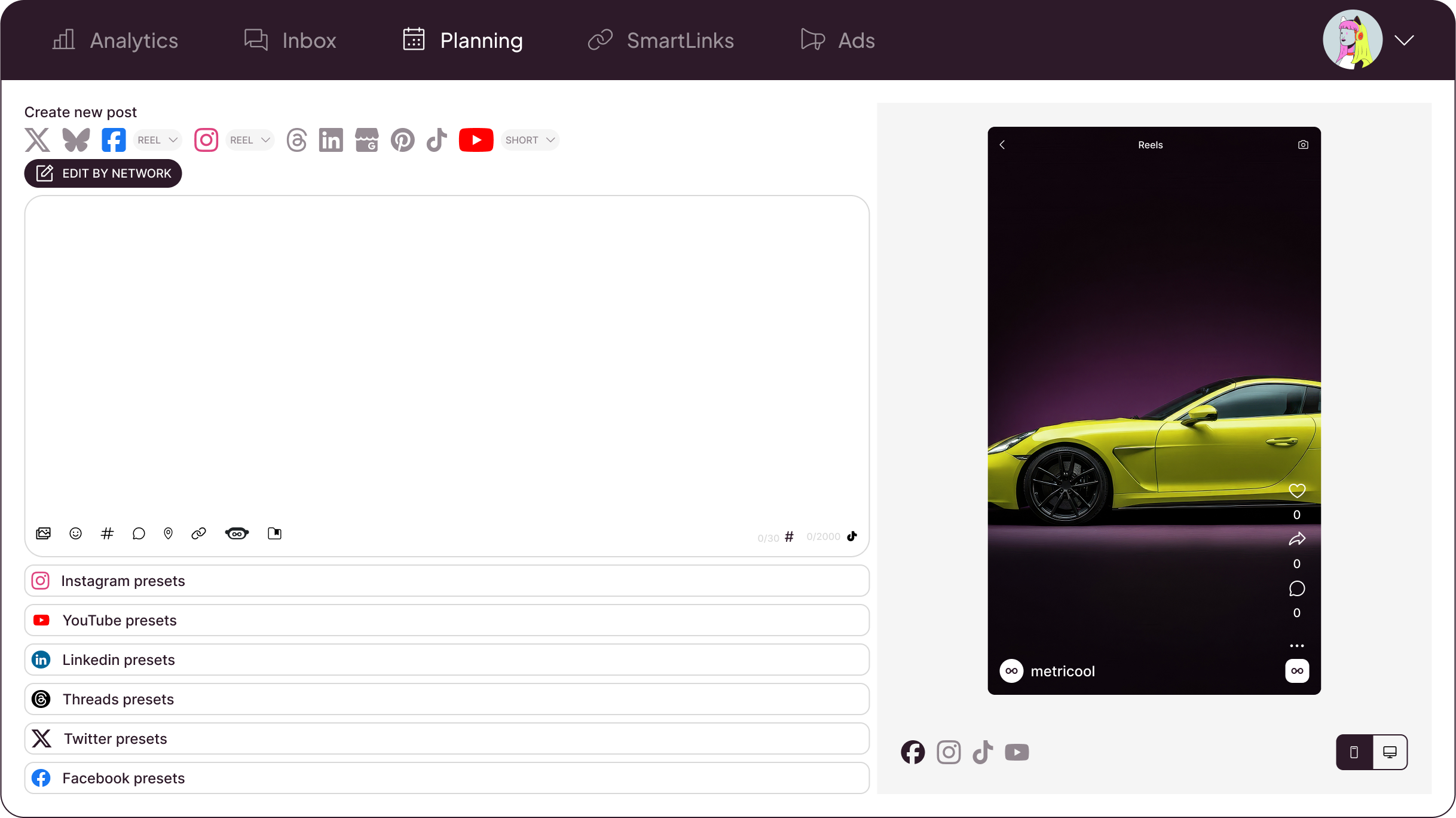
Task: Open Facebook REEL type dropdown
Action: (158, 140)
